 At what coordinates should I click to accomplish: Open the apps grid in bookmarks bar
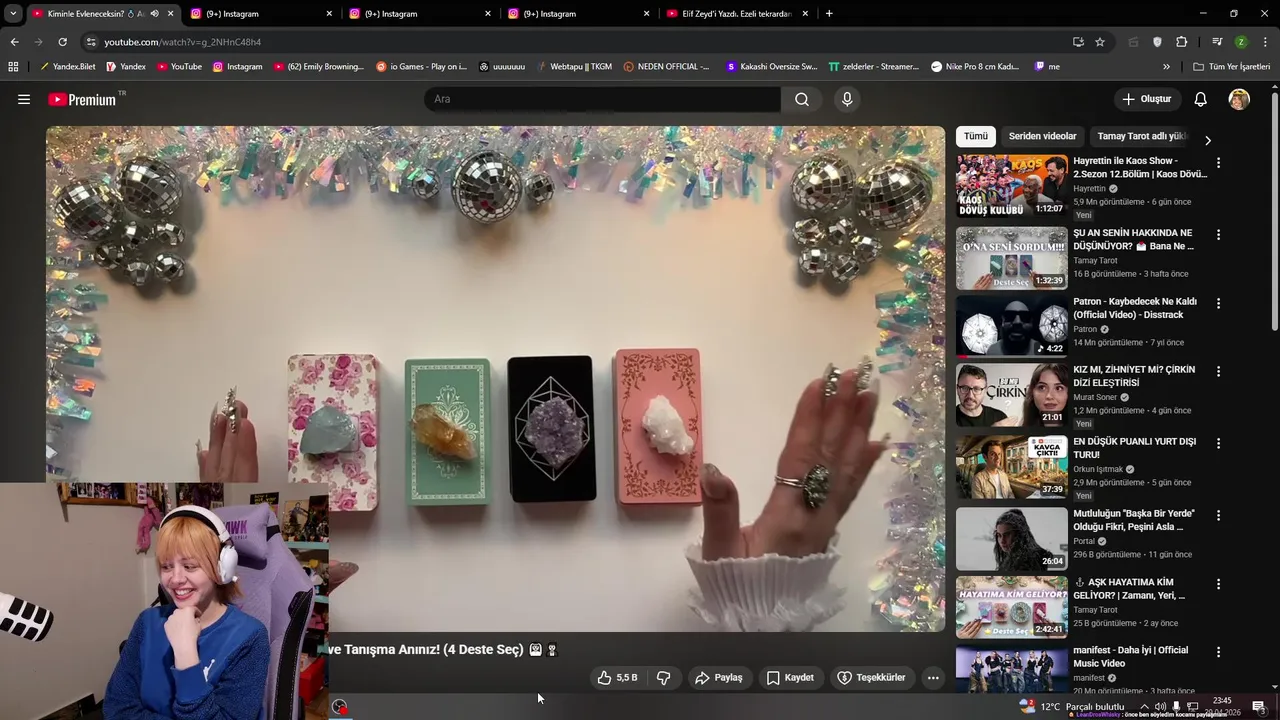13,66
